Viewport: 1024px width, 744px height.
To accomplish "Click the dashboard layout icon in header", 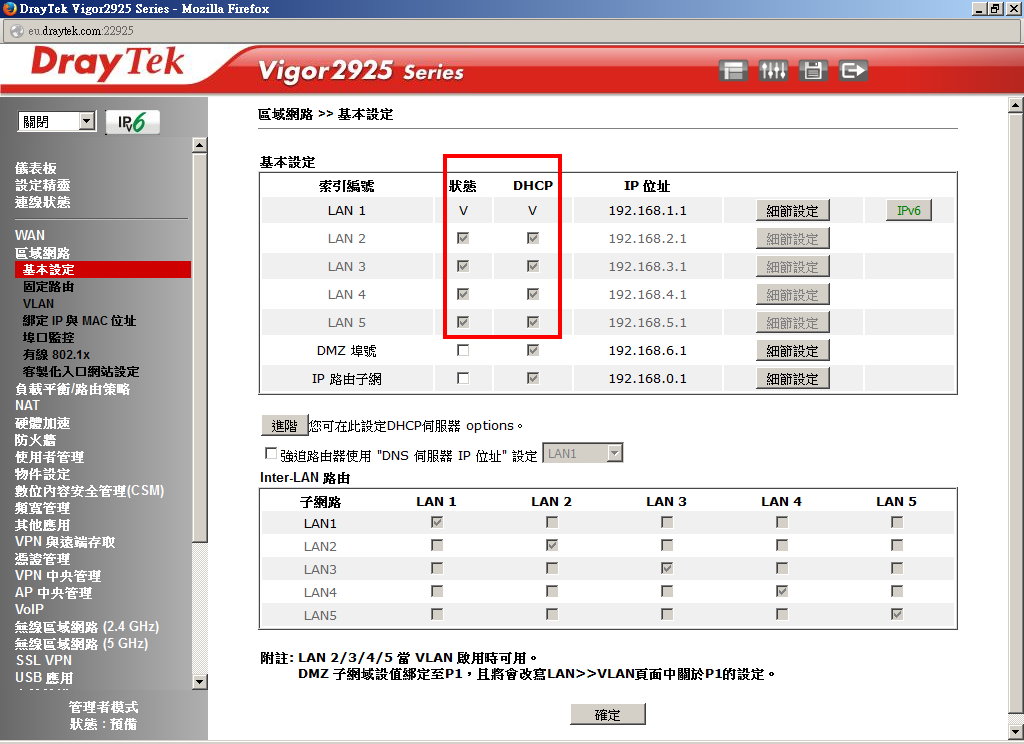I will coord(734,71).
